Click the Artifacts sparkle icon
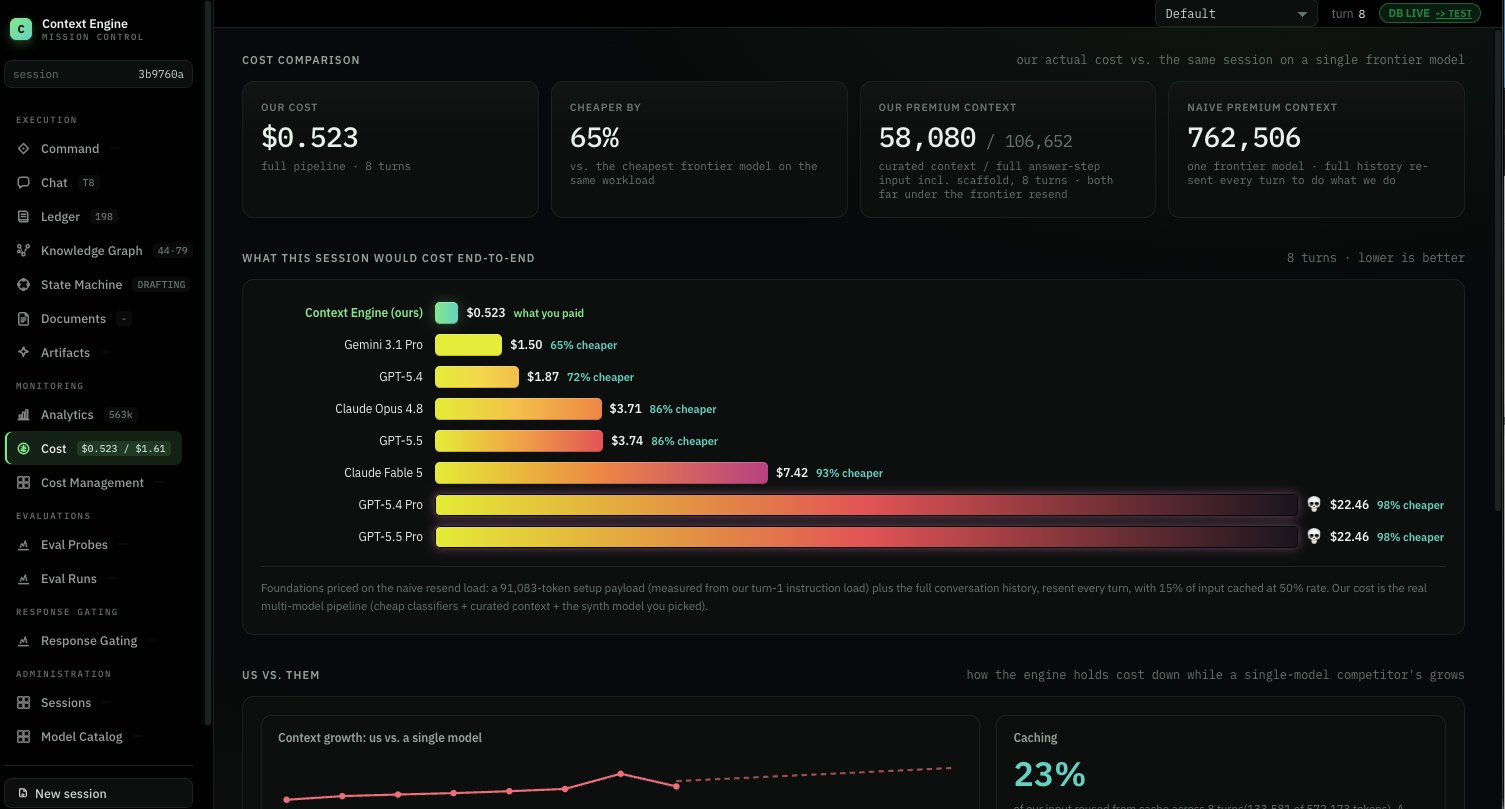The width and height of the screenshot is (1505, 809). [24, 353]
